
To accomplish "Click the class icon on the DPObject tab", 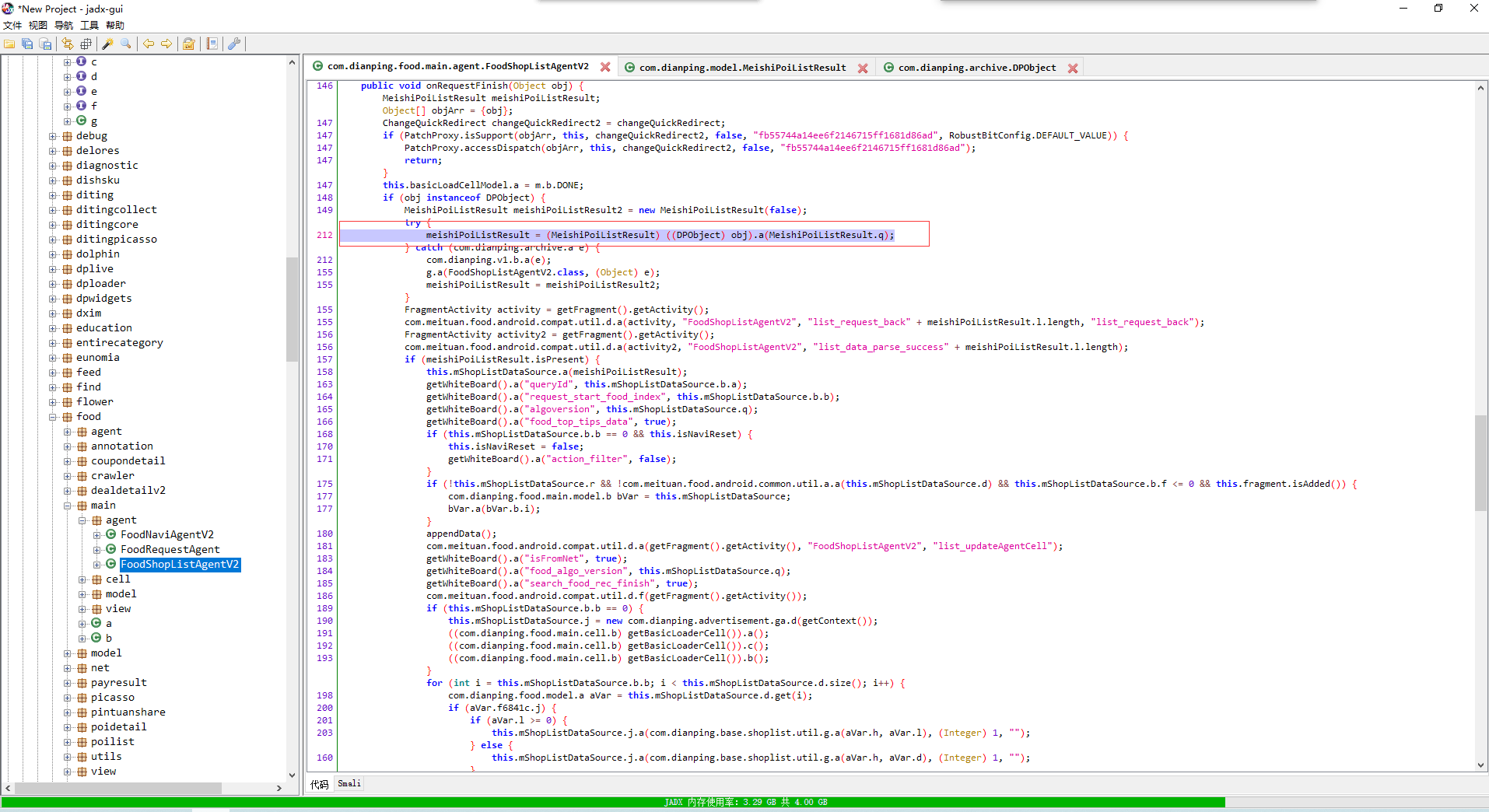I will pyautogui.click(x=888, y=68).
